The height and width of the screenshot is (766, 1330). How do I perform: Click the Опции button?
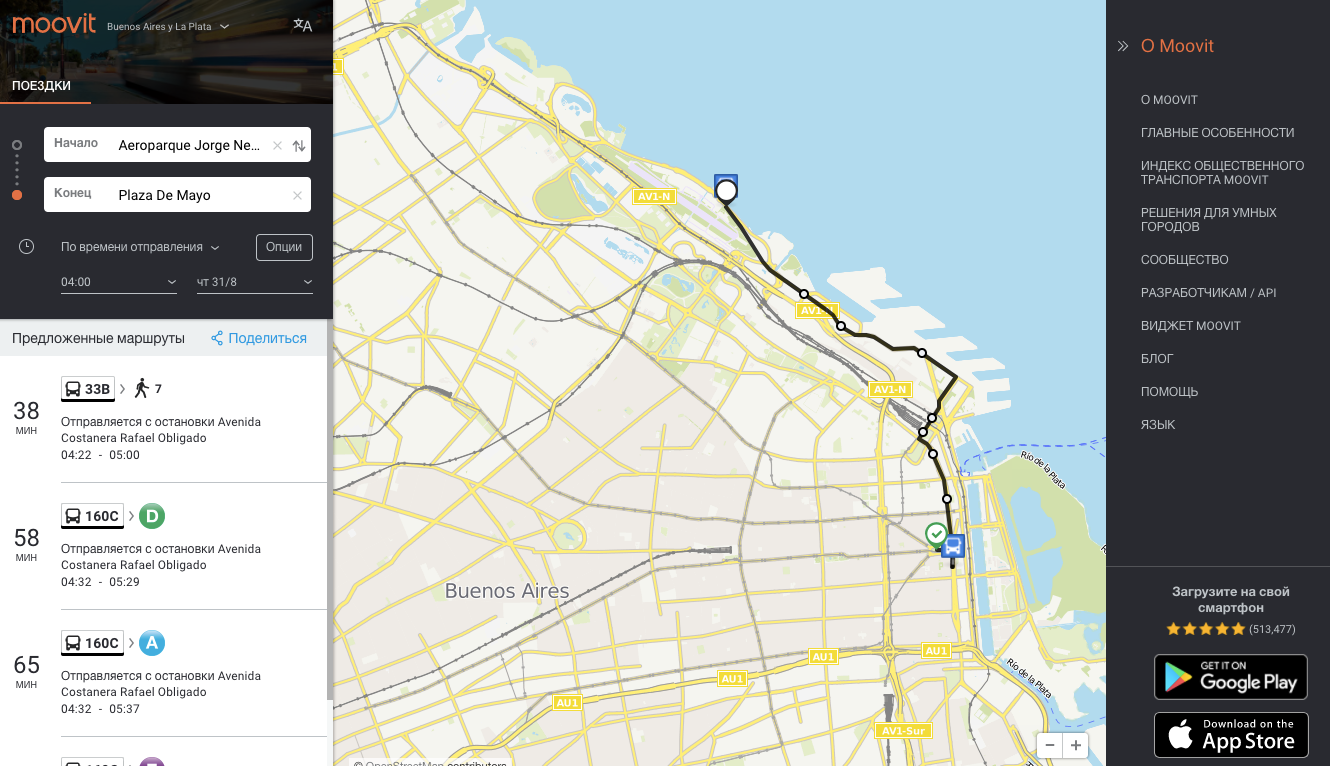tap(284, 247)
